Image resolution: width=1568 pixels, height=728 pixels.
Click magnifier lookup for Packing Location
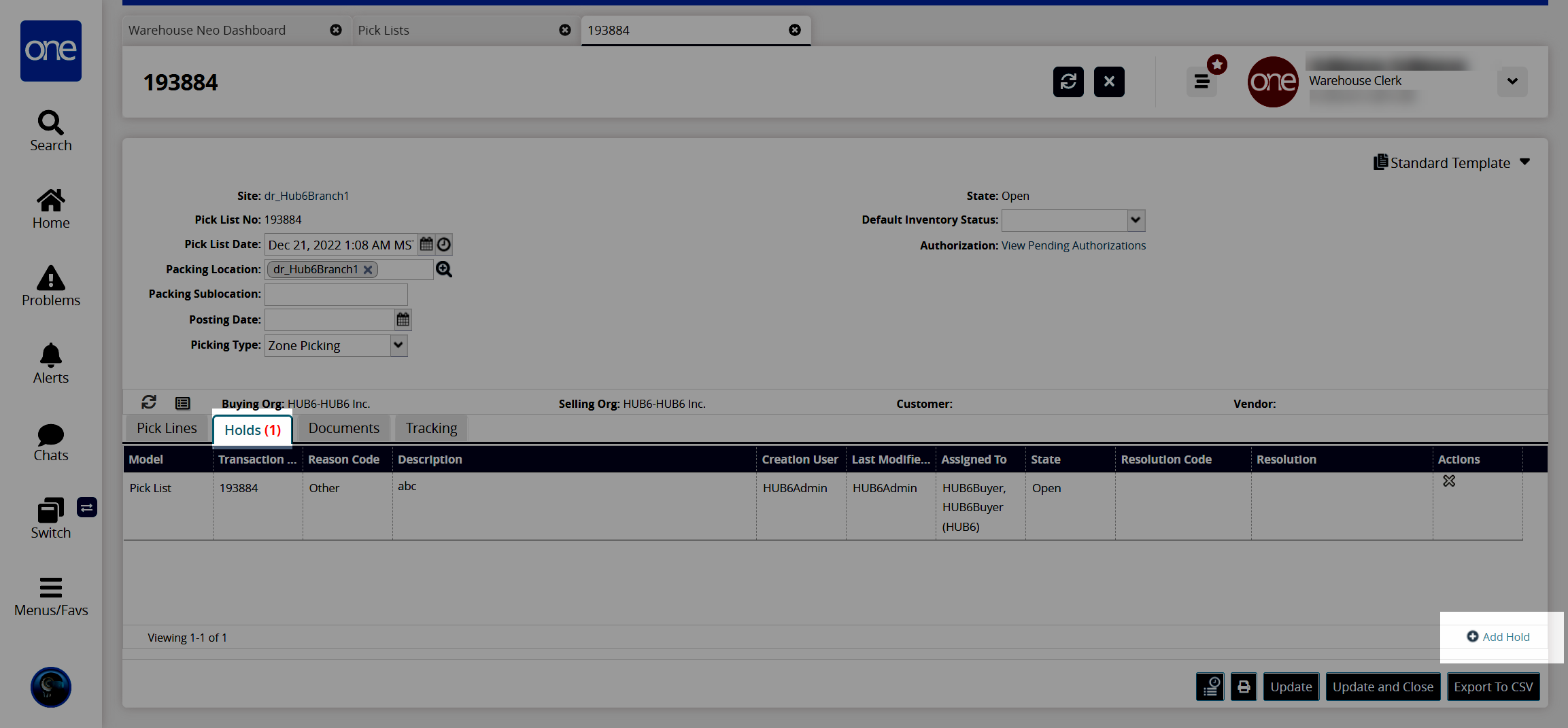coord(444,269)
